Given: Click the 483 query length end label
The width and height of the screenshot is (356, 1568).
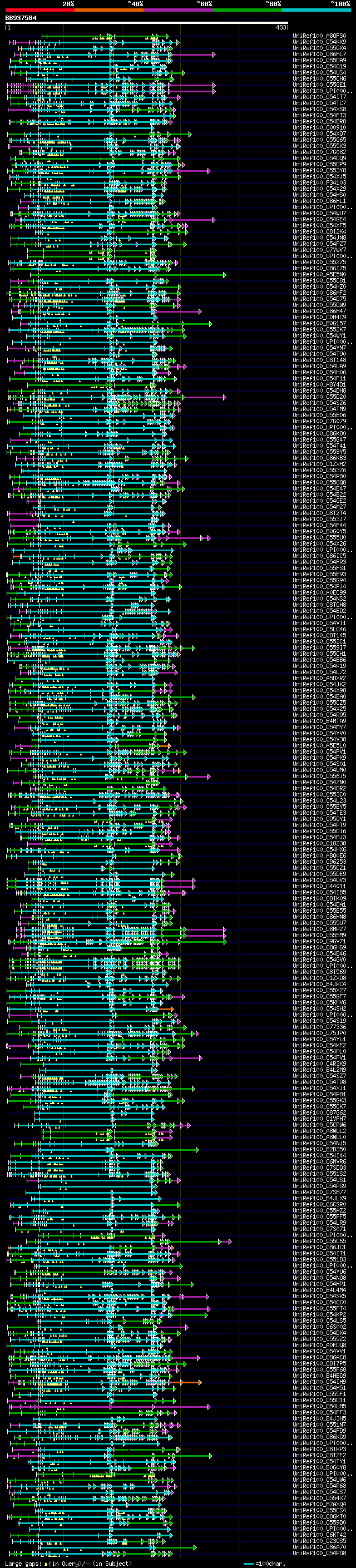Looking at the screenshot, I should pyautogui.click(x=281, y=27).
